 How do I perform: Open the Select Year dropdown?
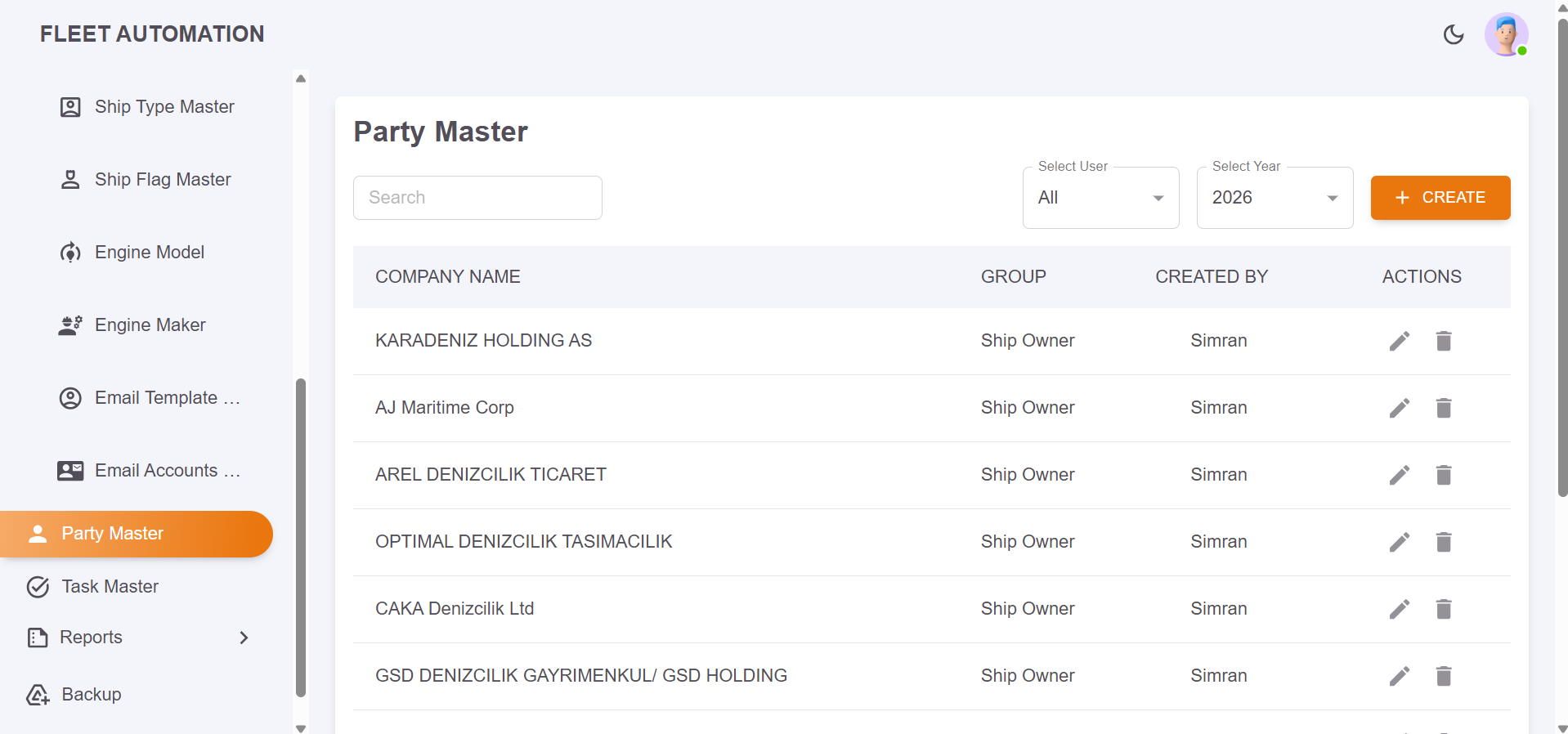click(1274, 198)
